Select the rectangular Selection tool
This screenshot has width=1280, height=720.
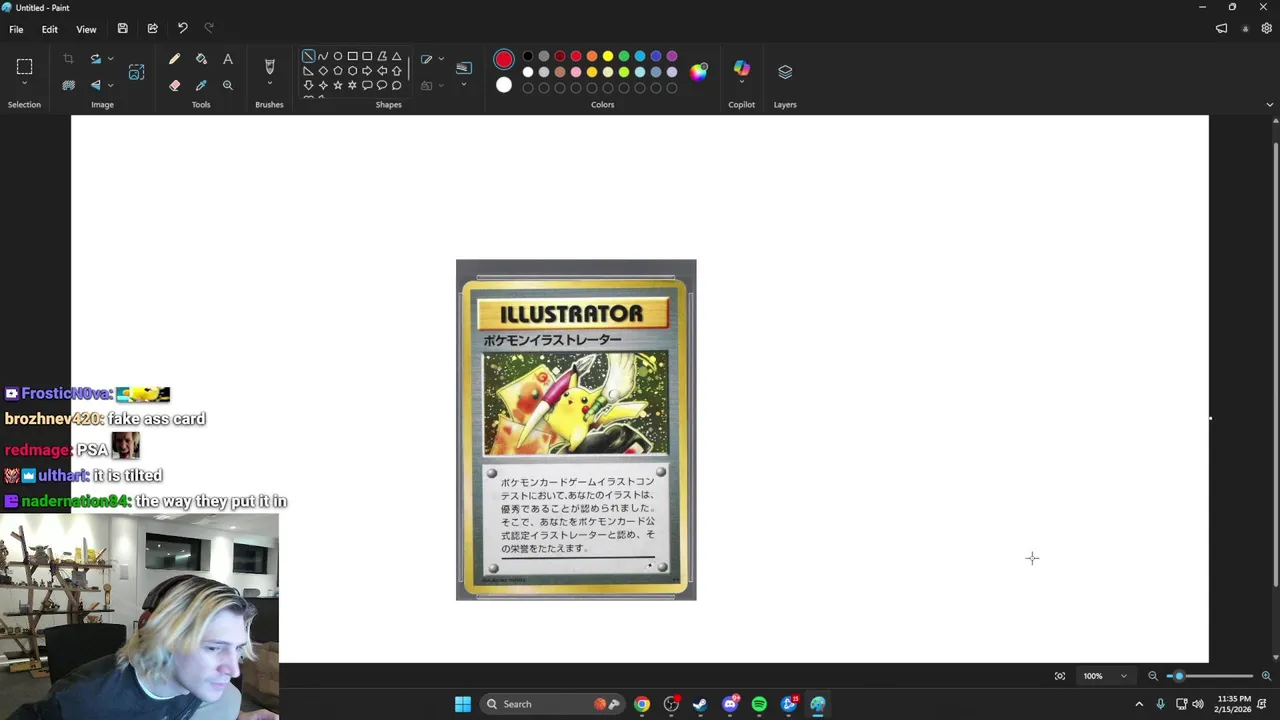pyautogui.click(x=24, y=67)
